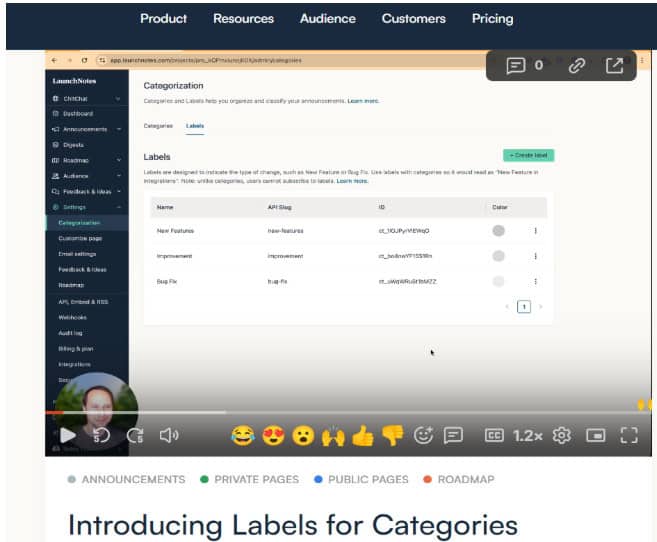Click New Features color swatch

(498, 231)
